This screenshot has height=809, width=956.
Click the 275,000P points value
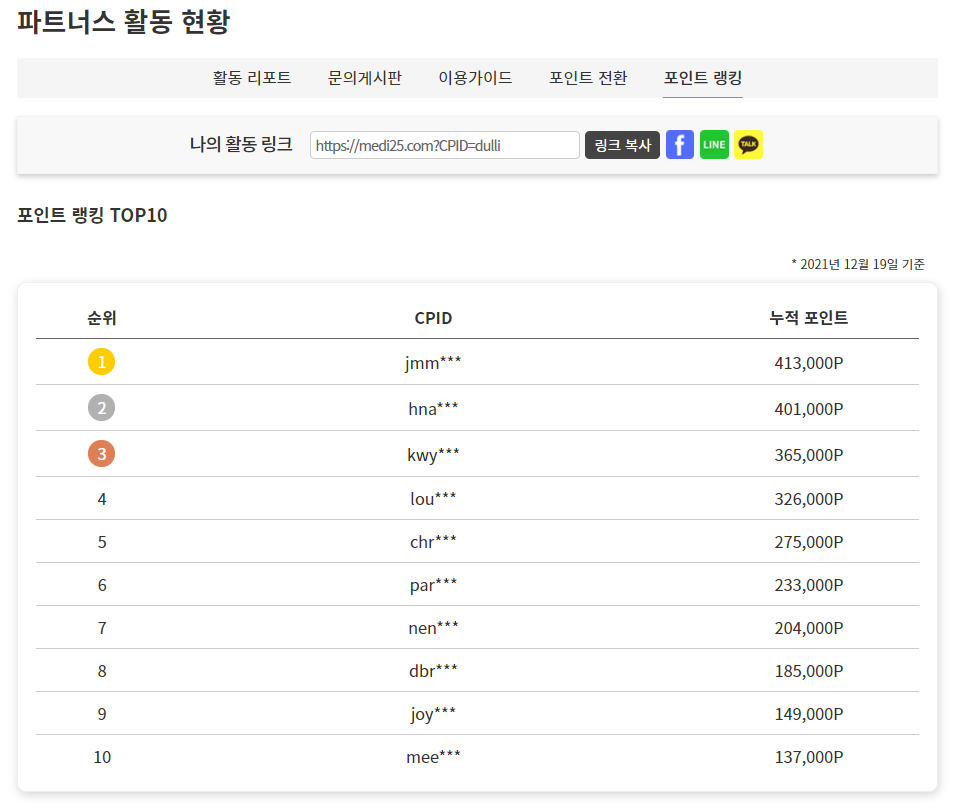point(808,542)
